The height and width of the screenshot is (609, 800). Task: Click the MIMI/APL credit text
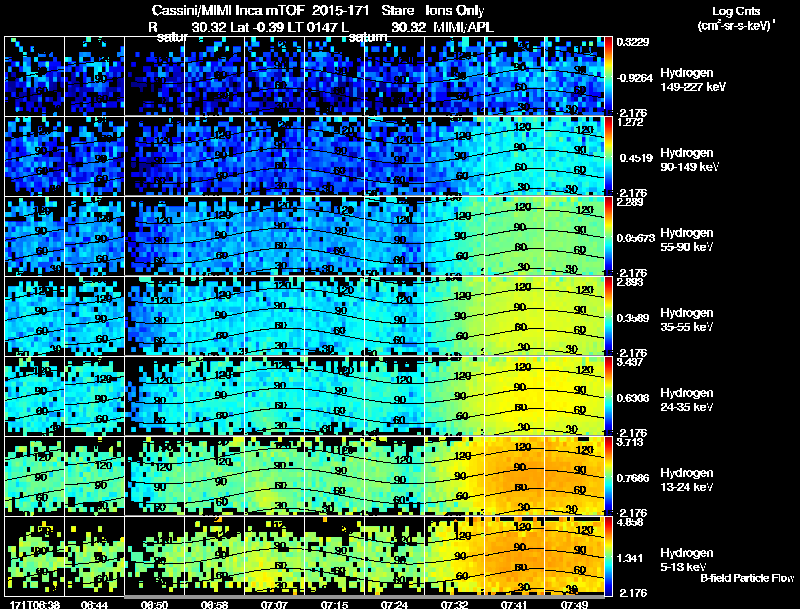[463, 28]
